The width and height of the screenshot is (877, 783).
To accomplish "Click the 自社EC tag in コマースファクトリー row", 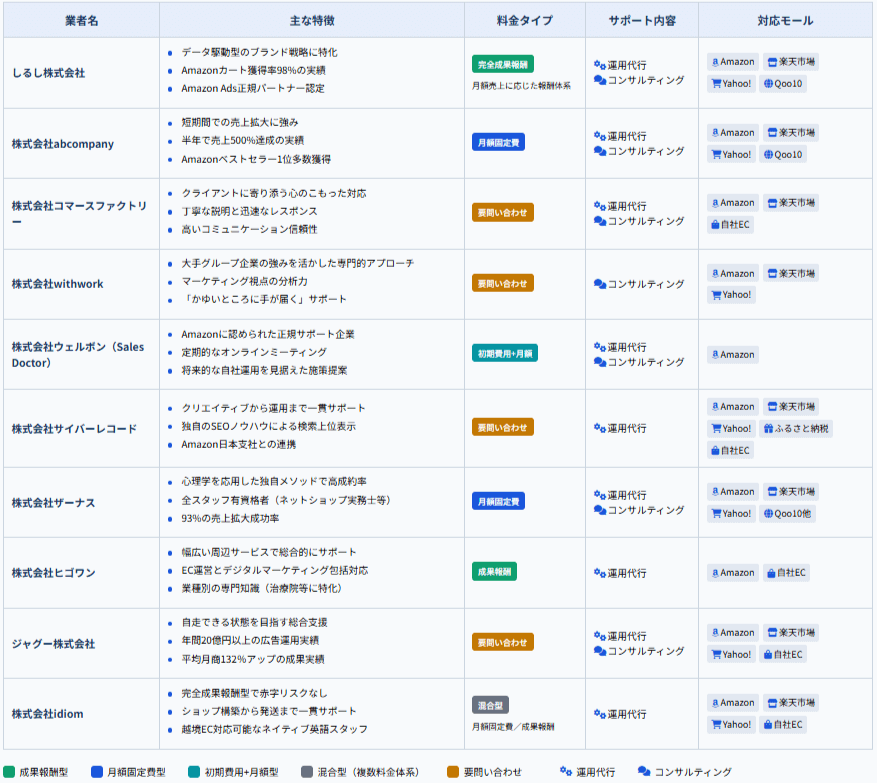I will [x=730, y=224].
